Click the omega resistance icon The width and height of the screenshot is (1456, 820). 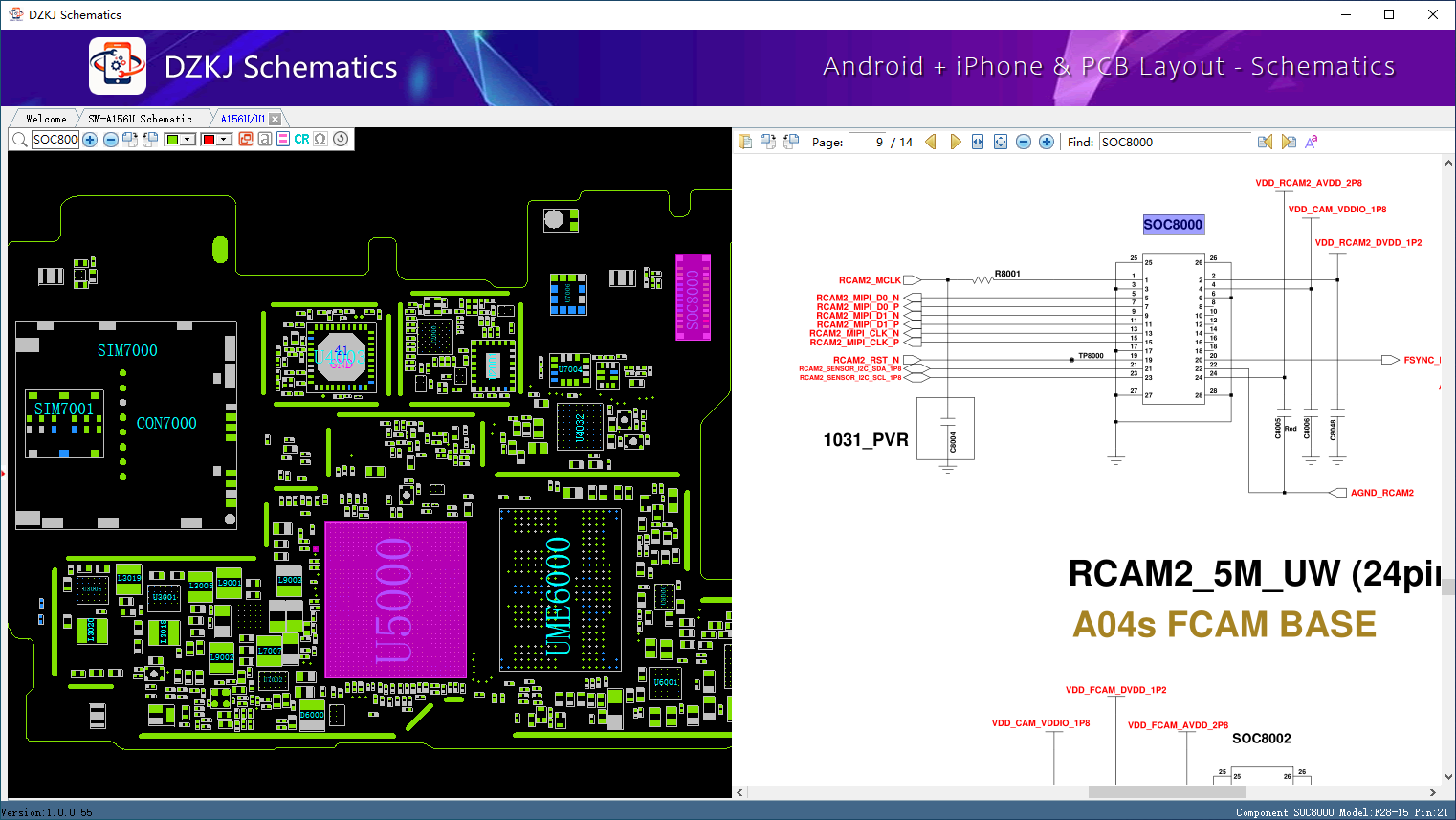pos(320,140)
